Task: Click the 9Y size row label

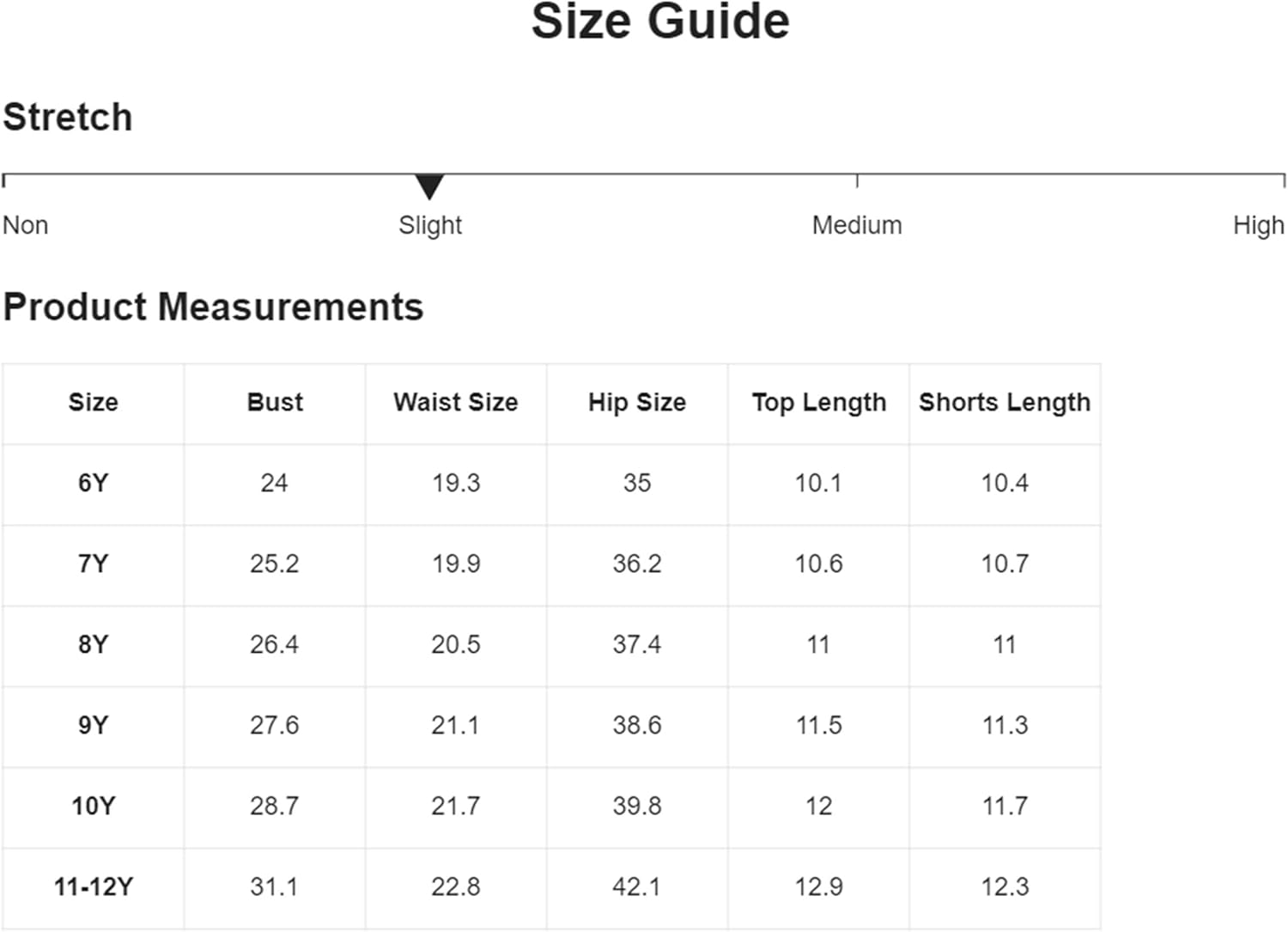Action: (94, 725)
